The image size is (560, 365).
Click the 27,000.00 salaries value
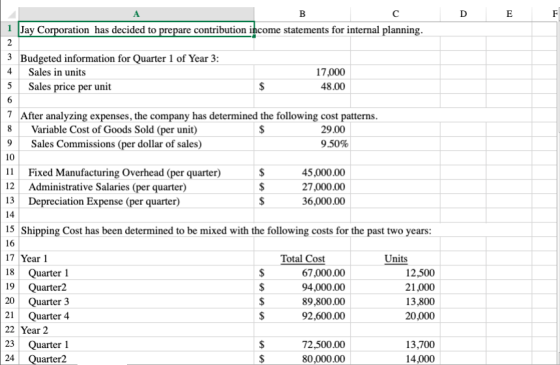coord(302,187)
